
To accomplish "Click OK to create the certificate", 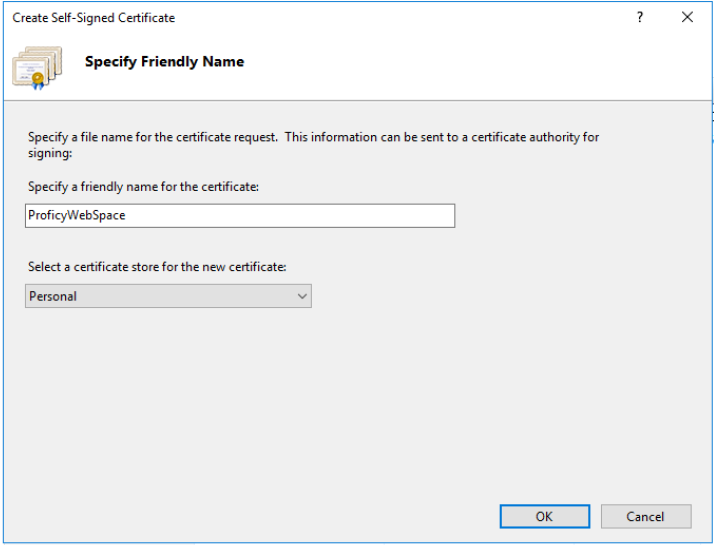I will 544,516.
